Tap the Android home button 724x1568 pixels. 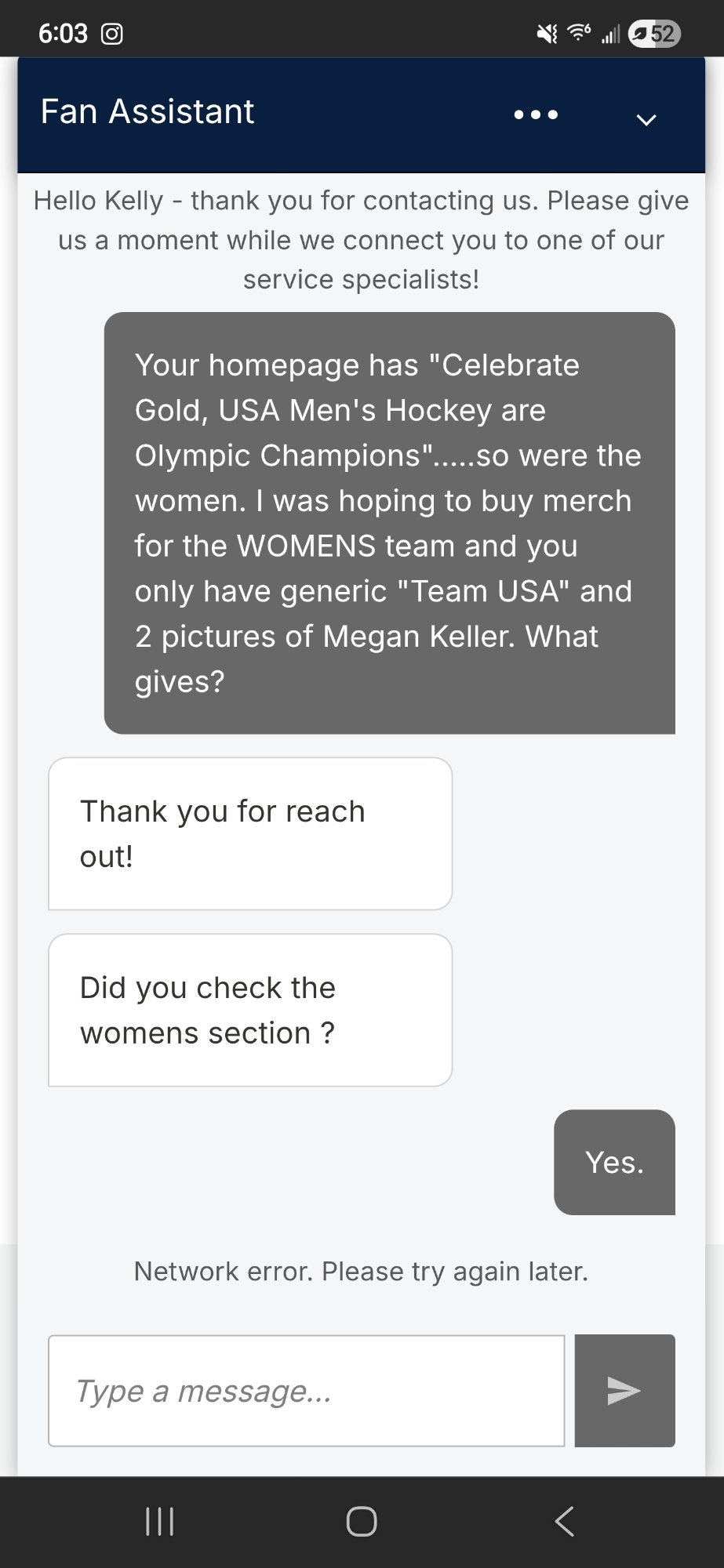point(362,1521)
